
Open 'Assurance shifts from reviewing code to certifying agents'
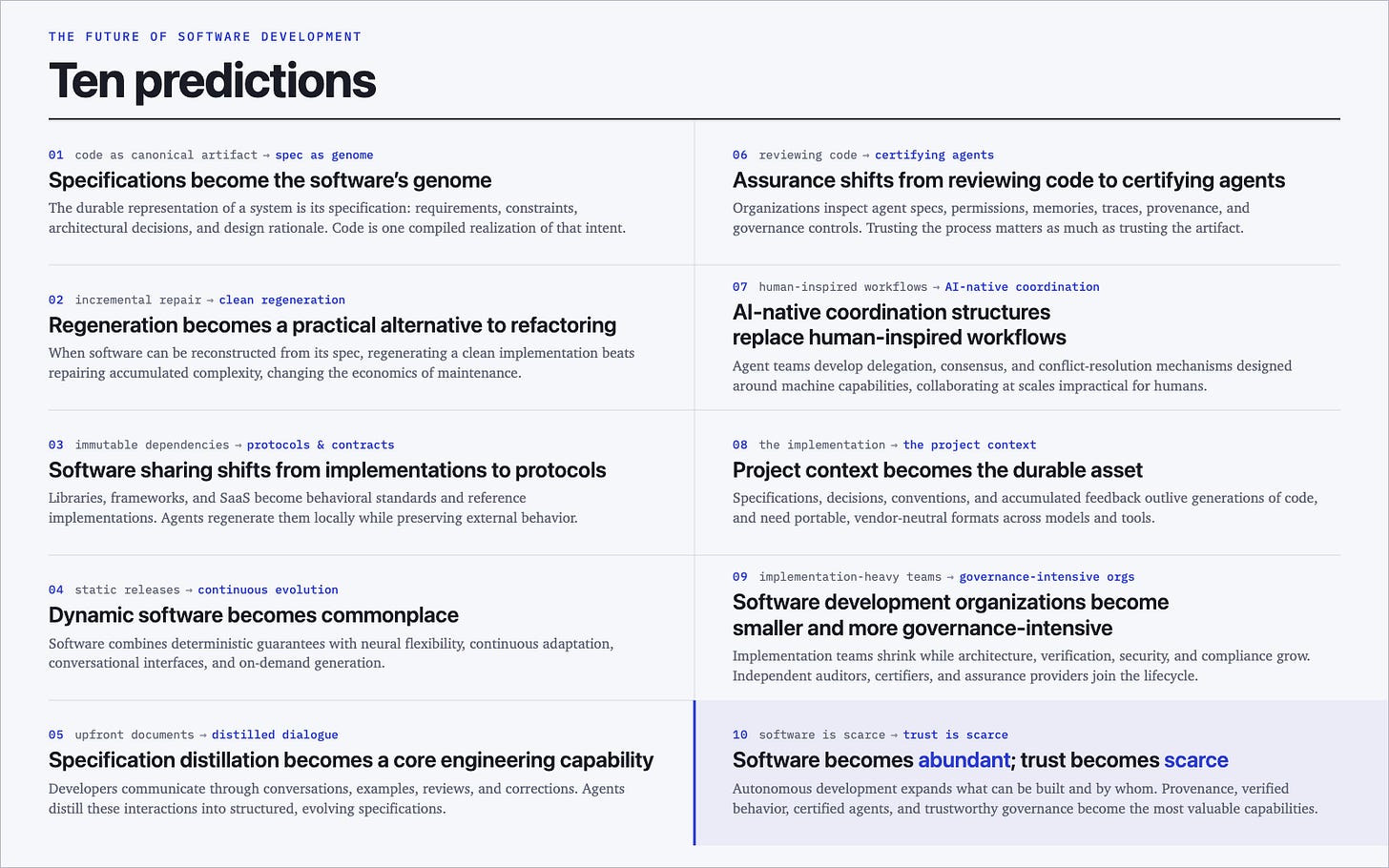click(1008, 180)
